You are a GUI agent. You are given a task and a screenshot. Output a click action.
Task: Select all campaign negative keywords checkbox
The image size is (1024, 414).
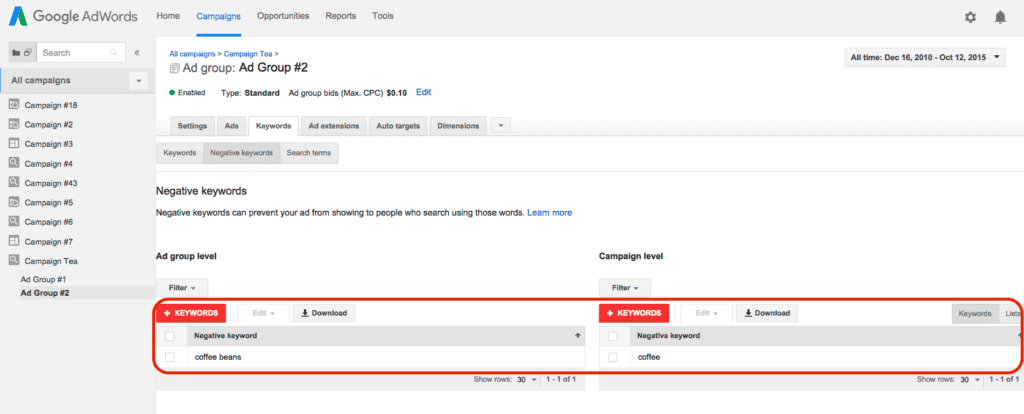tap(613, 336)
